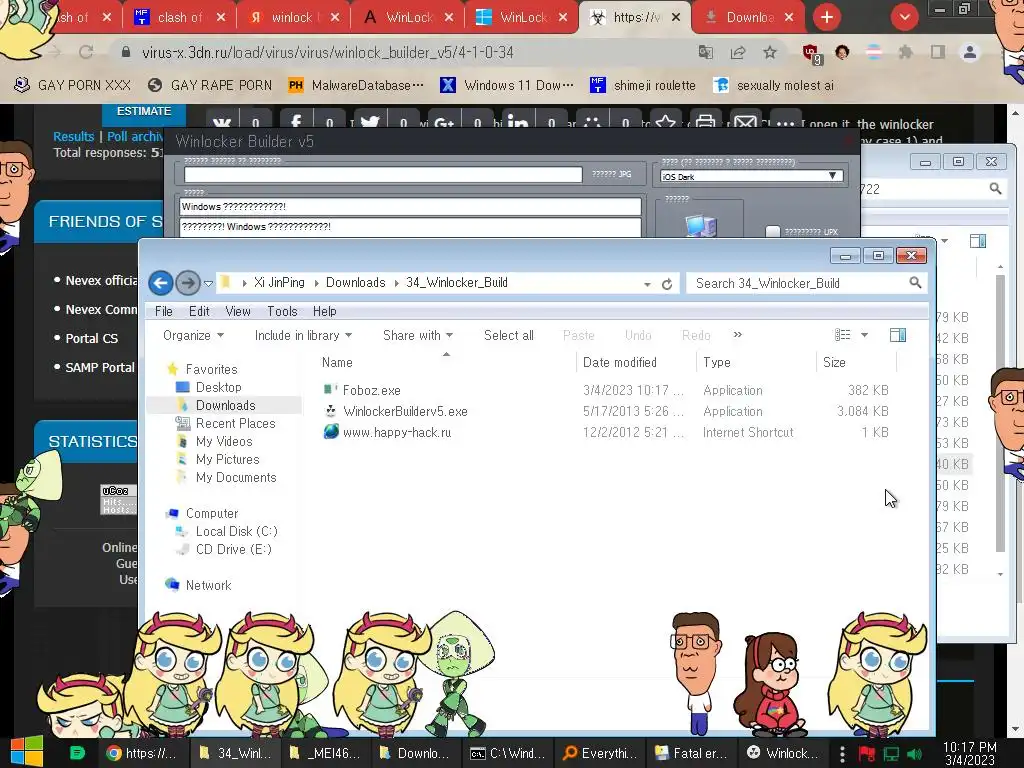Open Chrome taskbar item https://
This screenshot has height=768, width=1024.
(142, 753)
